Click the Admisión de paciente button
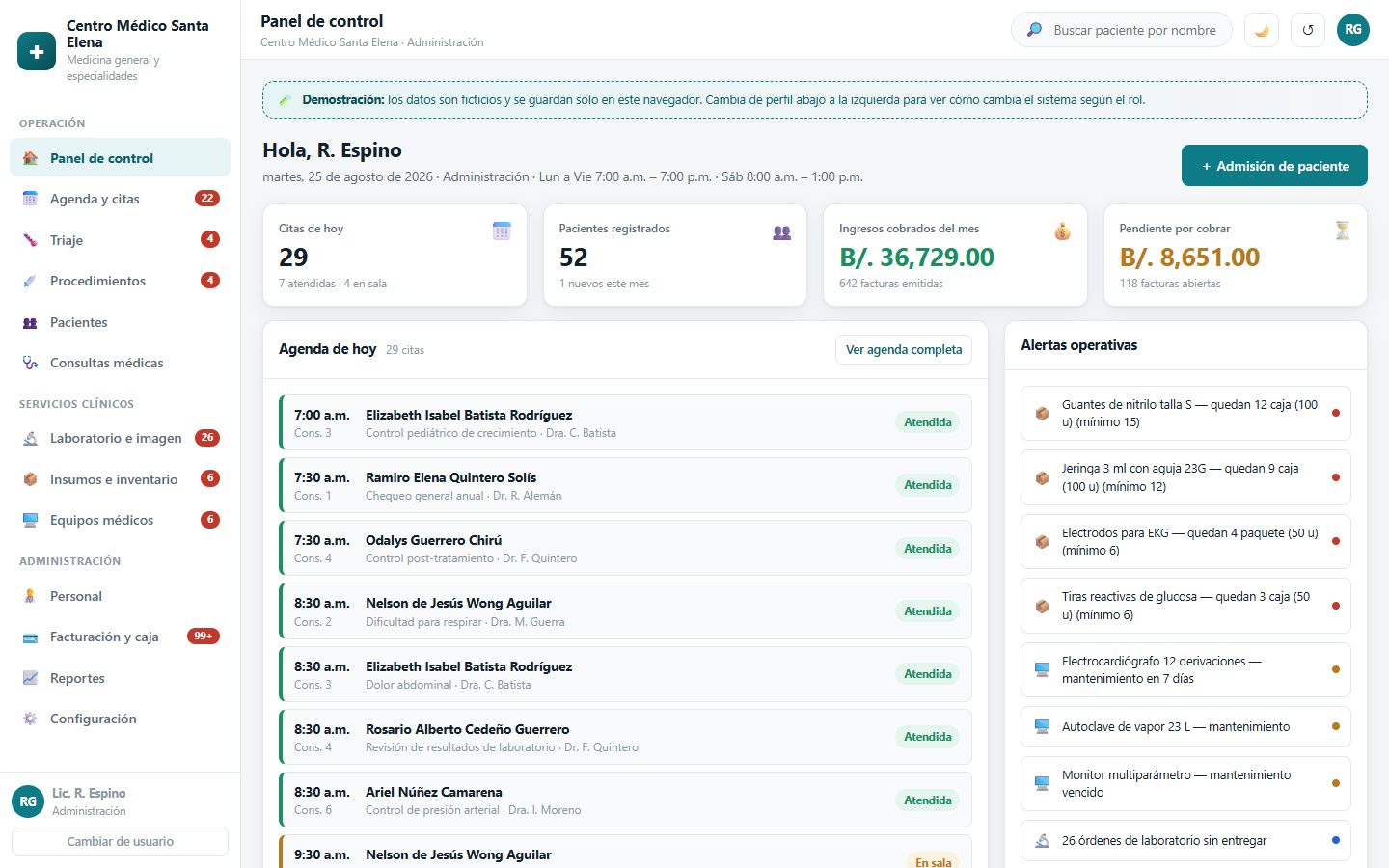The image size is (1389, 868). [1274, 166]
